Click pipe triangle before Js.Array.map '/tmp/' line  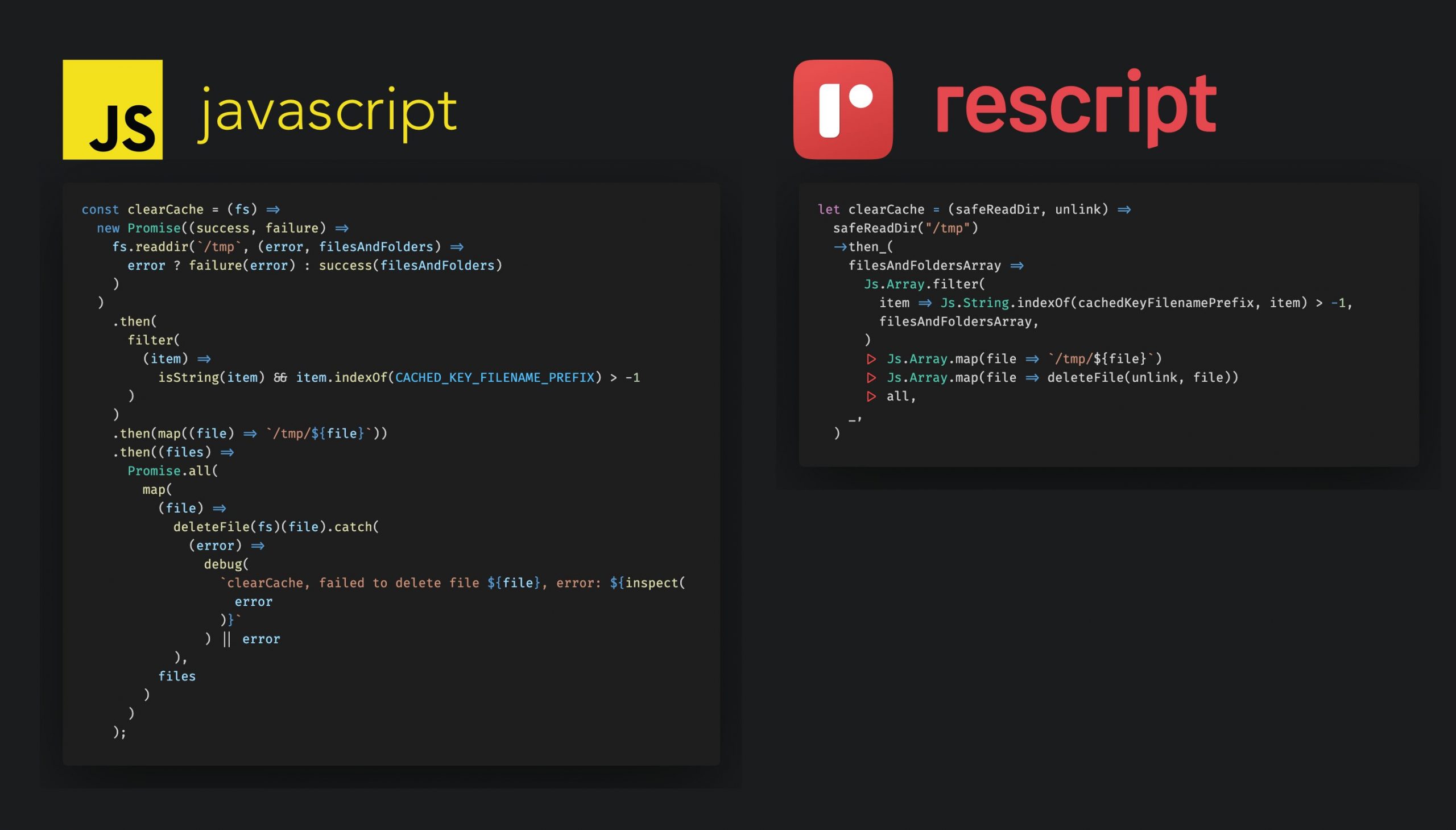point(871,359)
